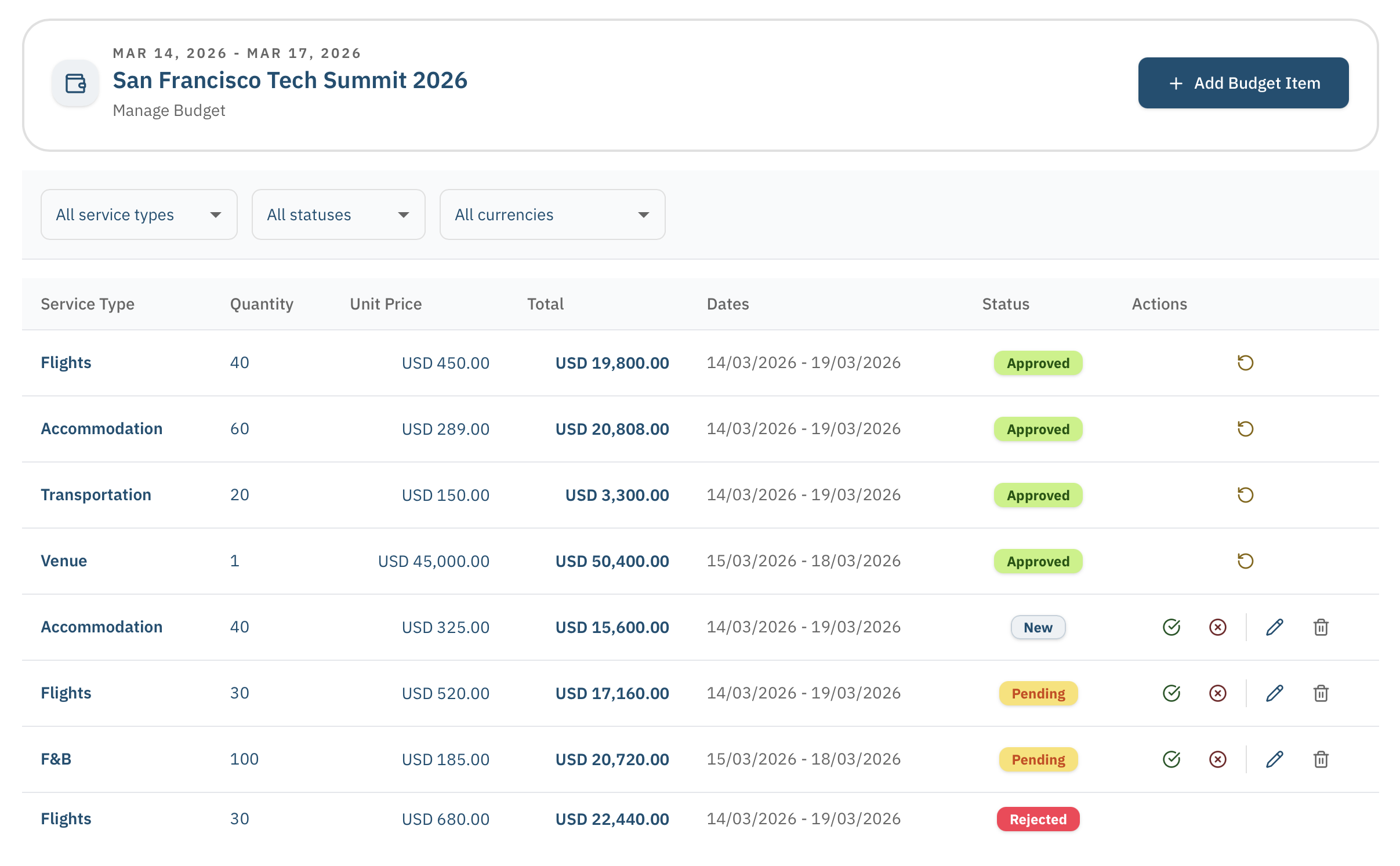Image resolution: width=1400 pixels, height=866 pixels.
Task: Approve the pending F&B item
Action: [x=1171, y=759]
